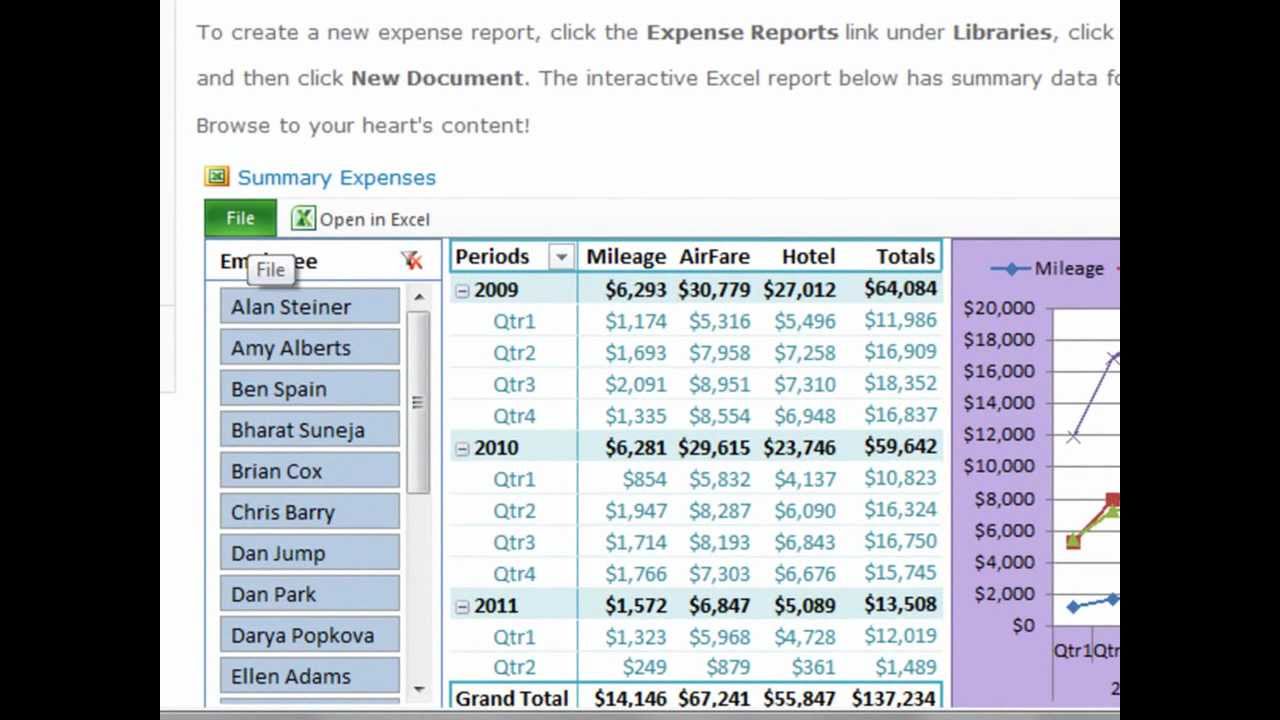This screenshot has height=720, width=1280.
Task: Select the Grand Total row label
Action: pyautogui.click(x=511, y=698)
